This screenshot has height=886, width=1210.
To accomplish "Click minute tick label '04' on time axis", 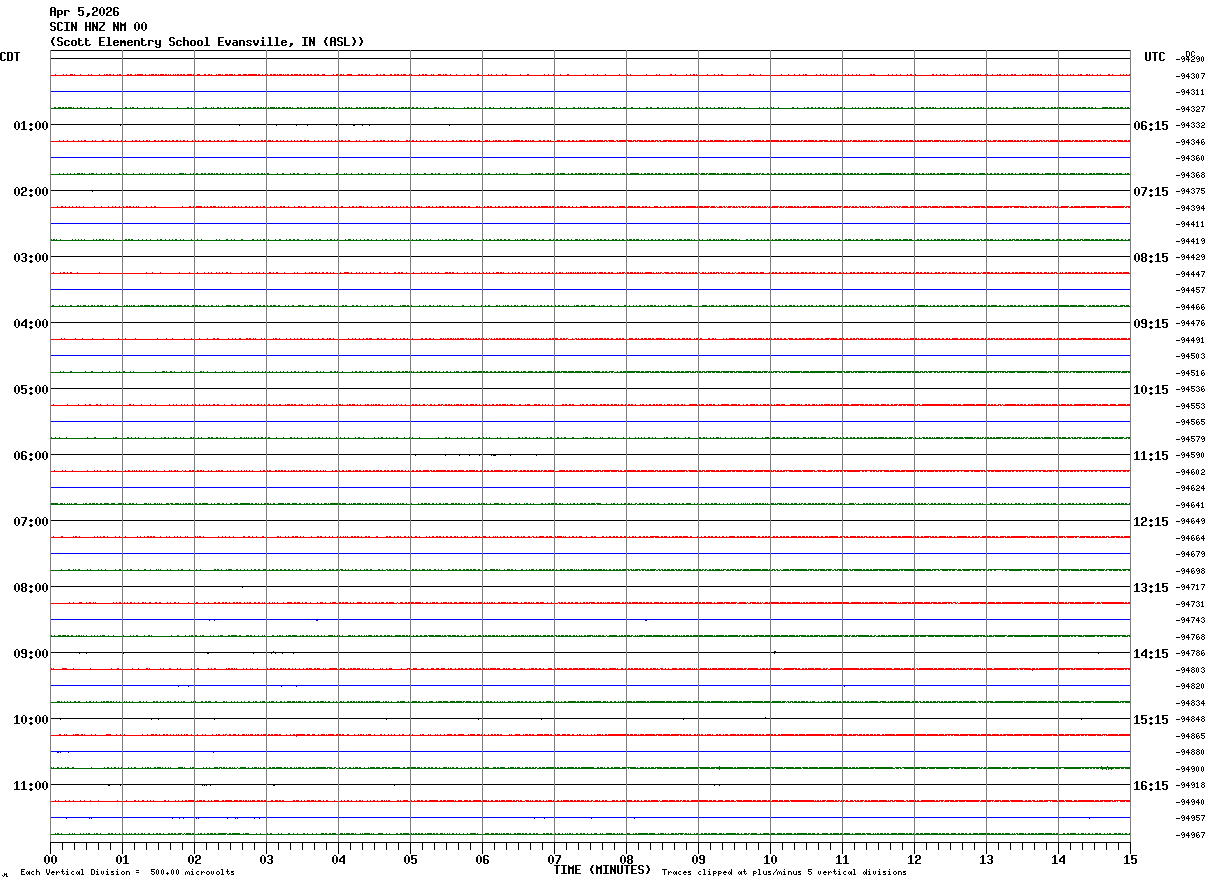I will click(339, 860).
